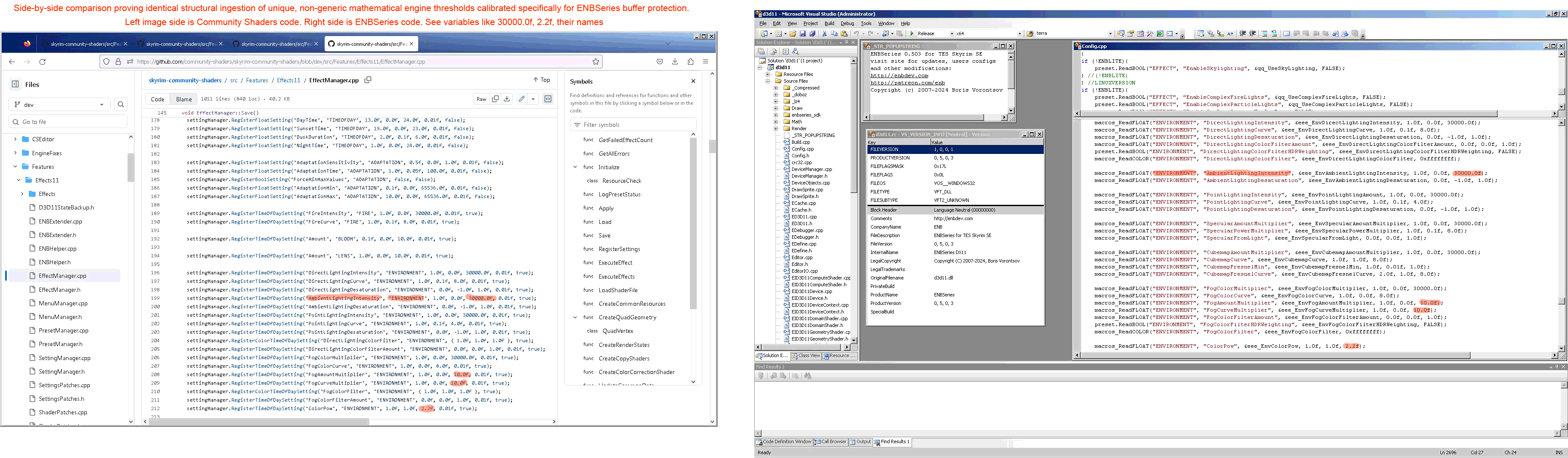
Task: Toggle symbols pane button beside edit
Action: click(x=548, y=99)
